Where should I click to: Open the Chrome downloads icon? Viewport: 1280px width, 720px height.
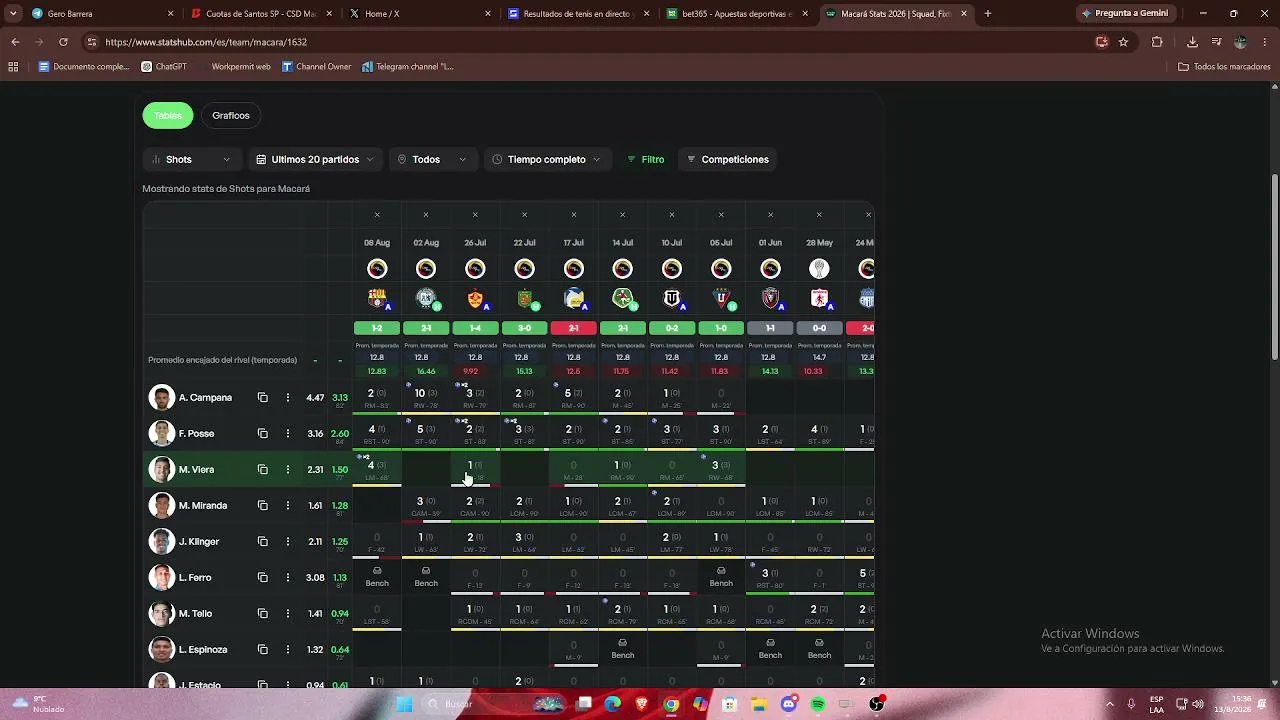coord(1192,42)
